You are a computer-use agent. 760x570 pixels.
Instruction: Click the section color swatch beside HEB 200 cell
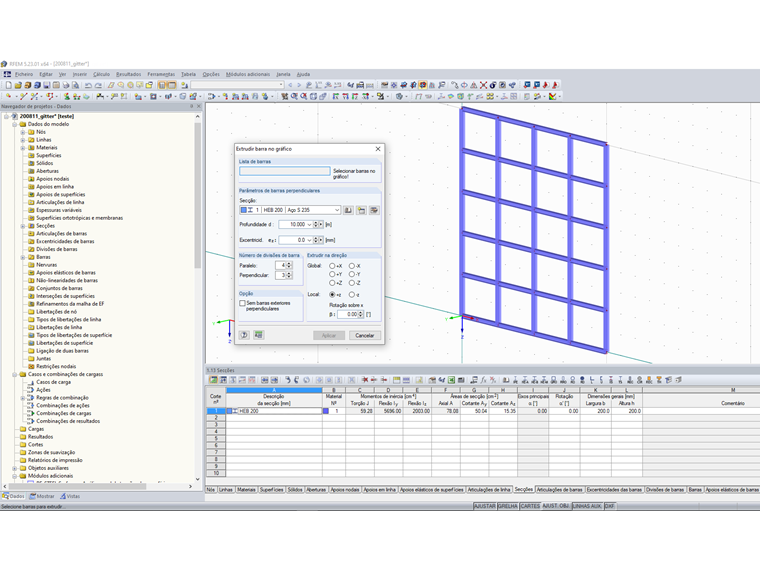click(x=230, y=411)
